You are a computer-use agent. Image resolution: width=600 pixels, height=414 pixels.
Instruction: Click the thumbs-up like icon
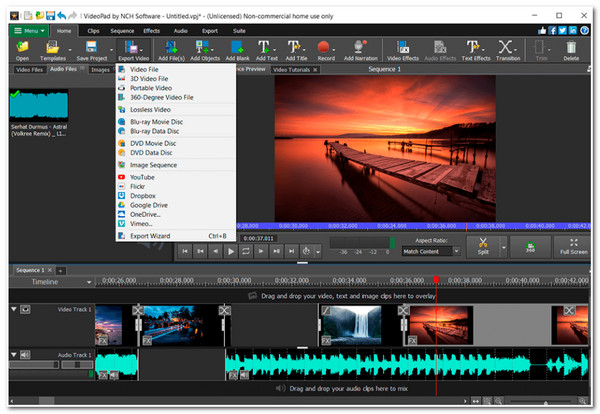(x=542, y=31)
